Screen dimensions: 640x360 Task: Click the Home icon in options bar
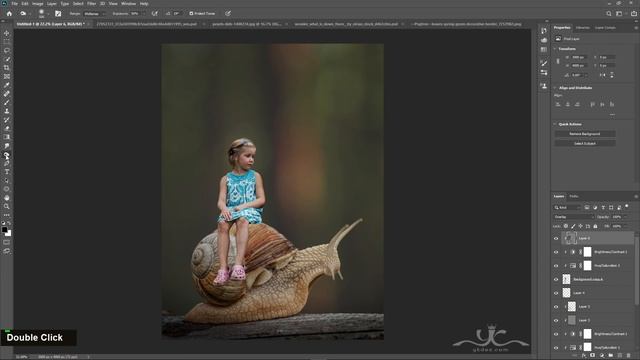coord(9,13)
